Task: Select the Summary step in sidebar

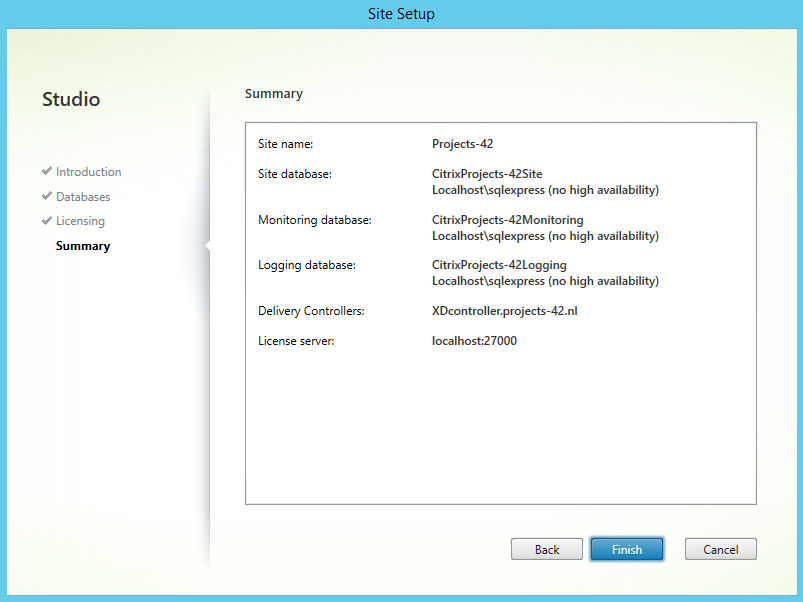Action: [83, 246]
